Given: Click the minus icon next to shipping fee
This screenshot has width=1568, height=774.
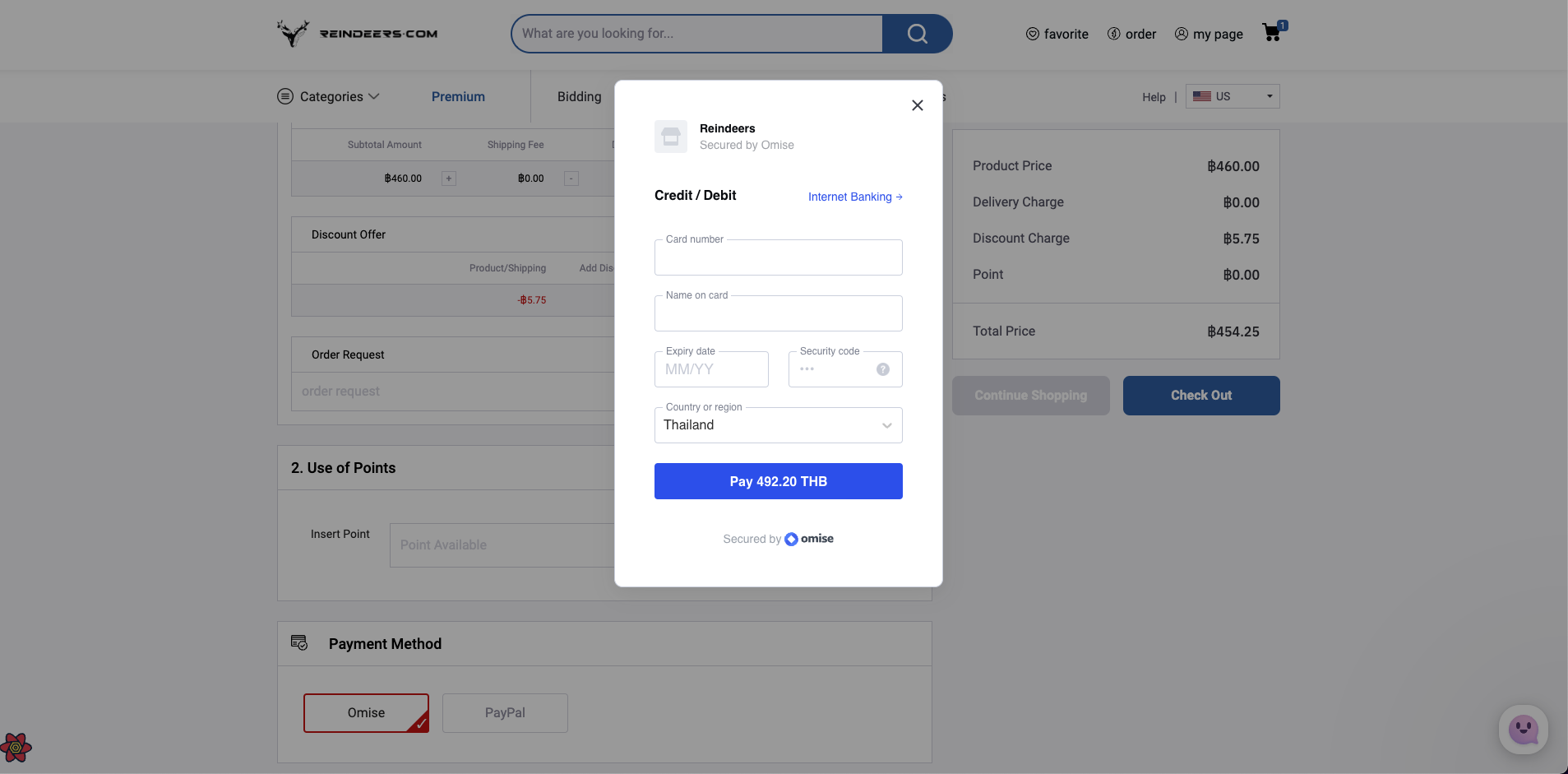Looking at the screenshot, I should tap(571, 178).
